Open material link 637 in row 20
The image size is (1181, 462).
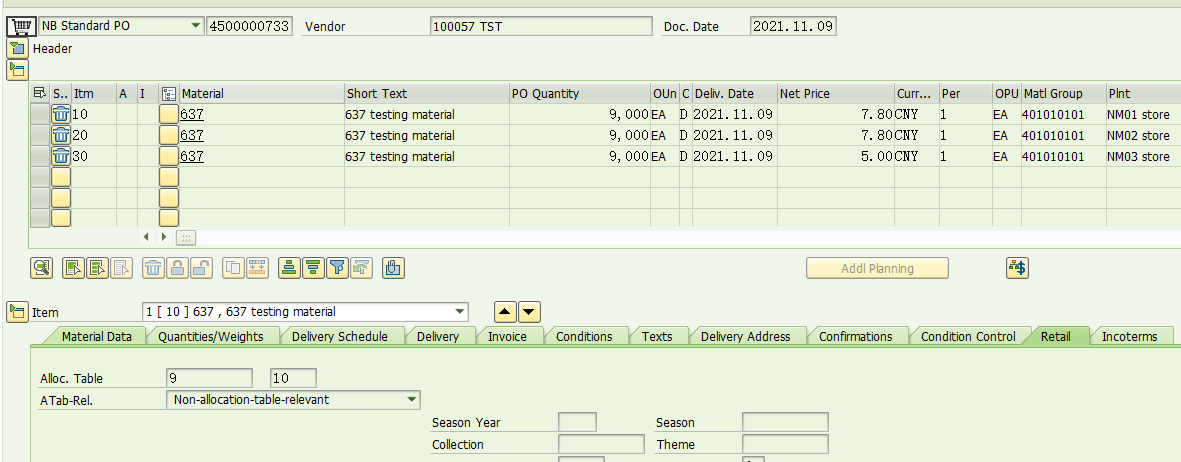tap(192, 136)
